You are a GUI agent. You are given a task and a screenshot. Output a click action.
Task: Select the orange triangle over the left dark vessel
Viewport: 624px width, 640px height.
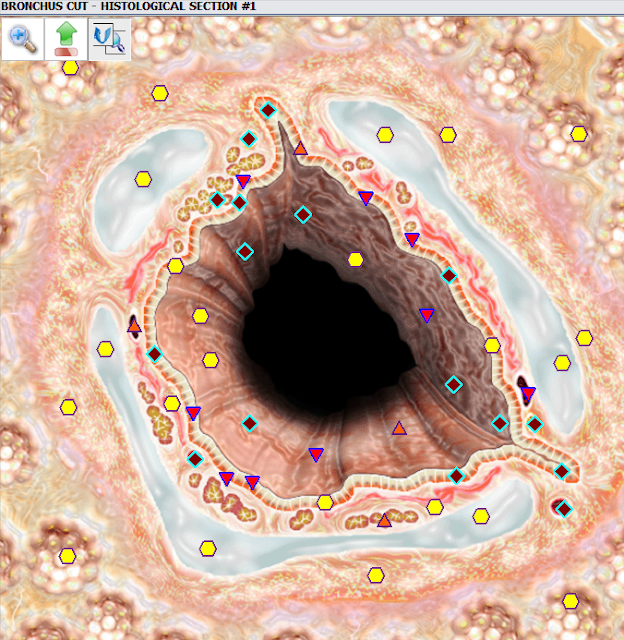coord(134,326)
